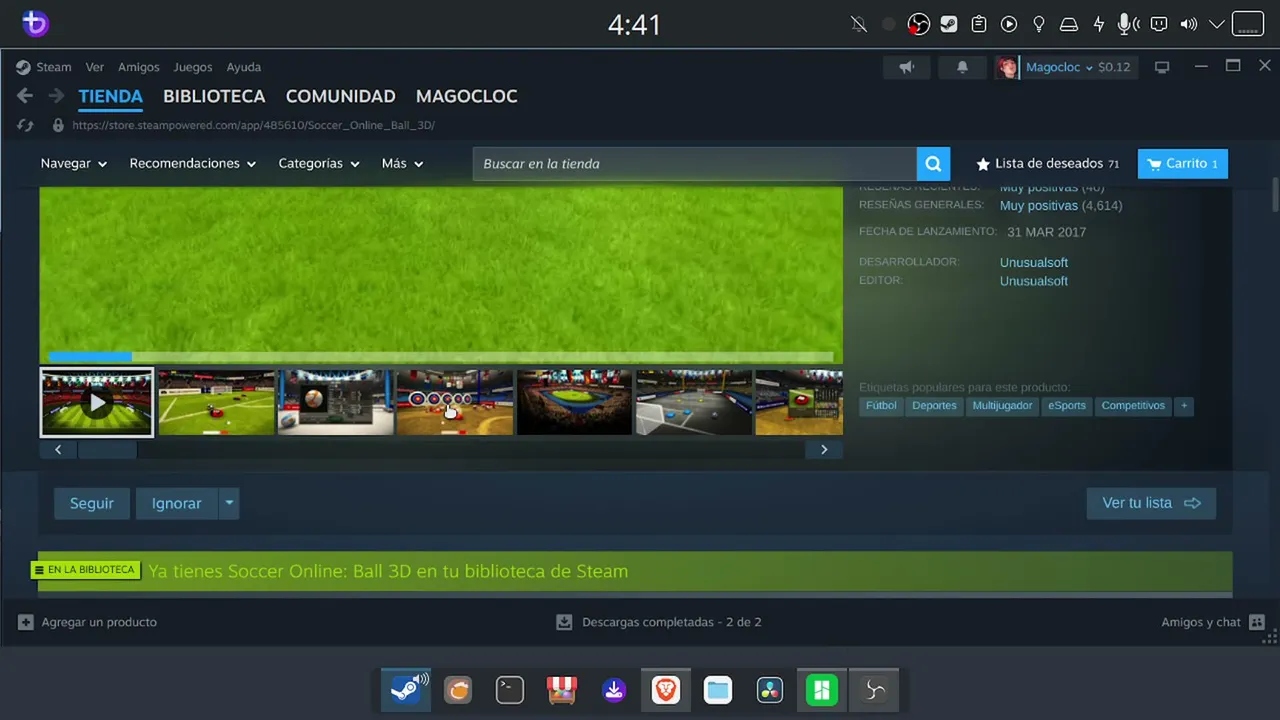Open the lightbulb brightness tray icon
This screenshot has width=1280, height=720.
[1039, 24]
